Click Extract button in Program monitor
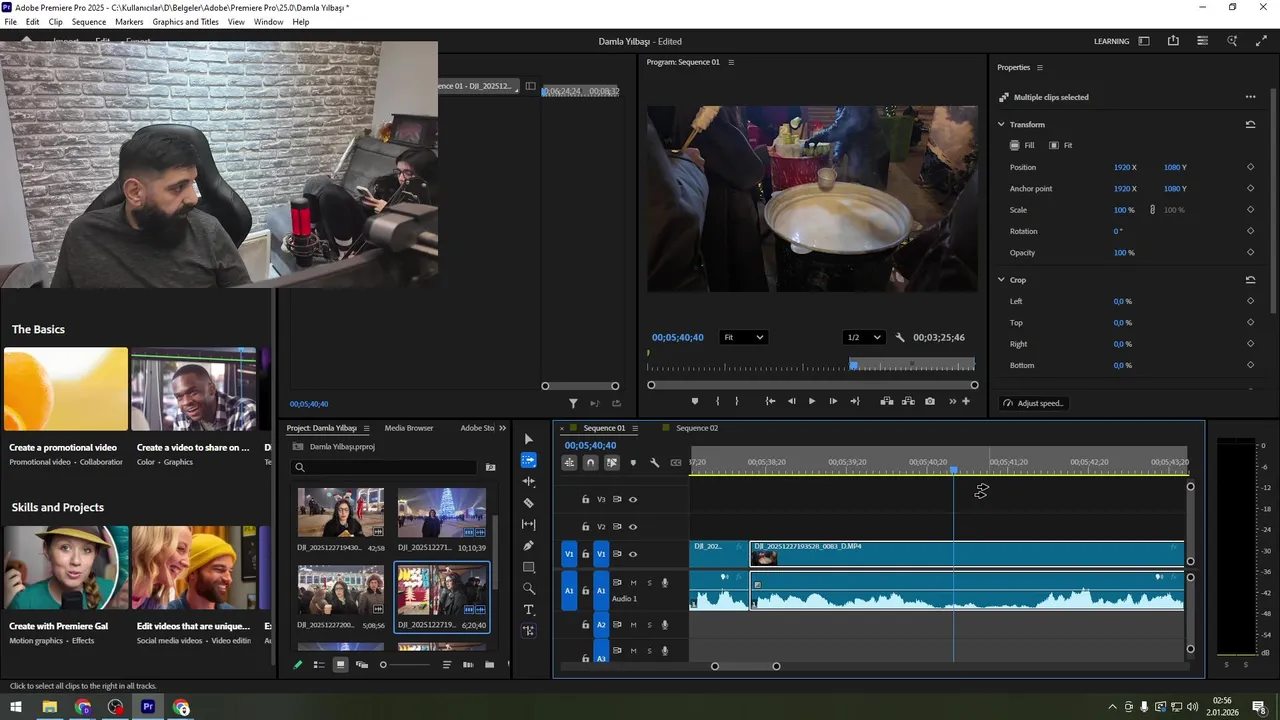This screenshot has width=1280, height=720. [908, 401]
